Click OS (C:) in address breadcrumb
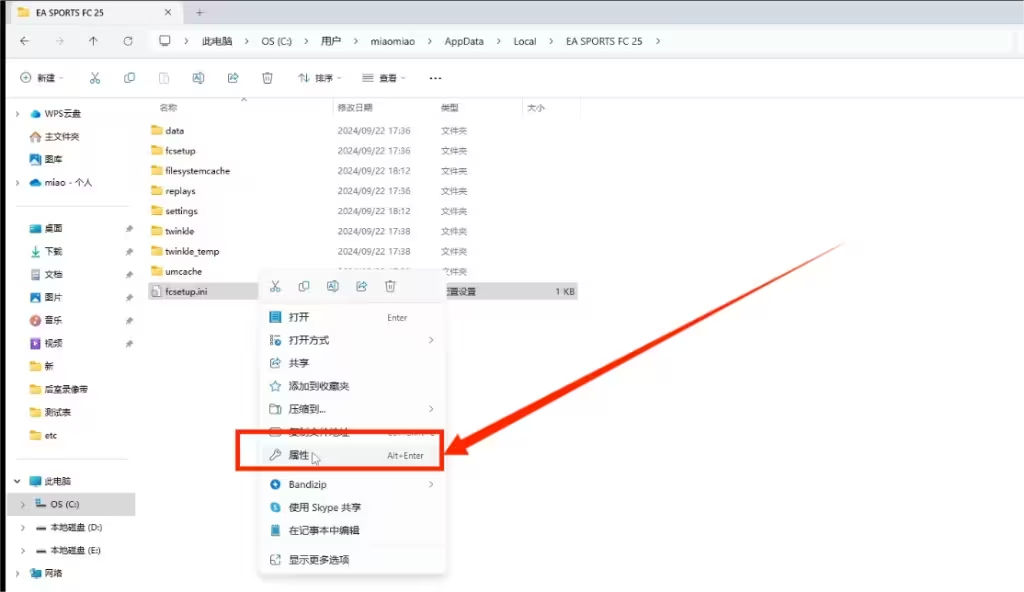 [x=276, y=41]
